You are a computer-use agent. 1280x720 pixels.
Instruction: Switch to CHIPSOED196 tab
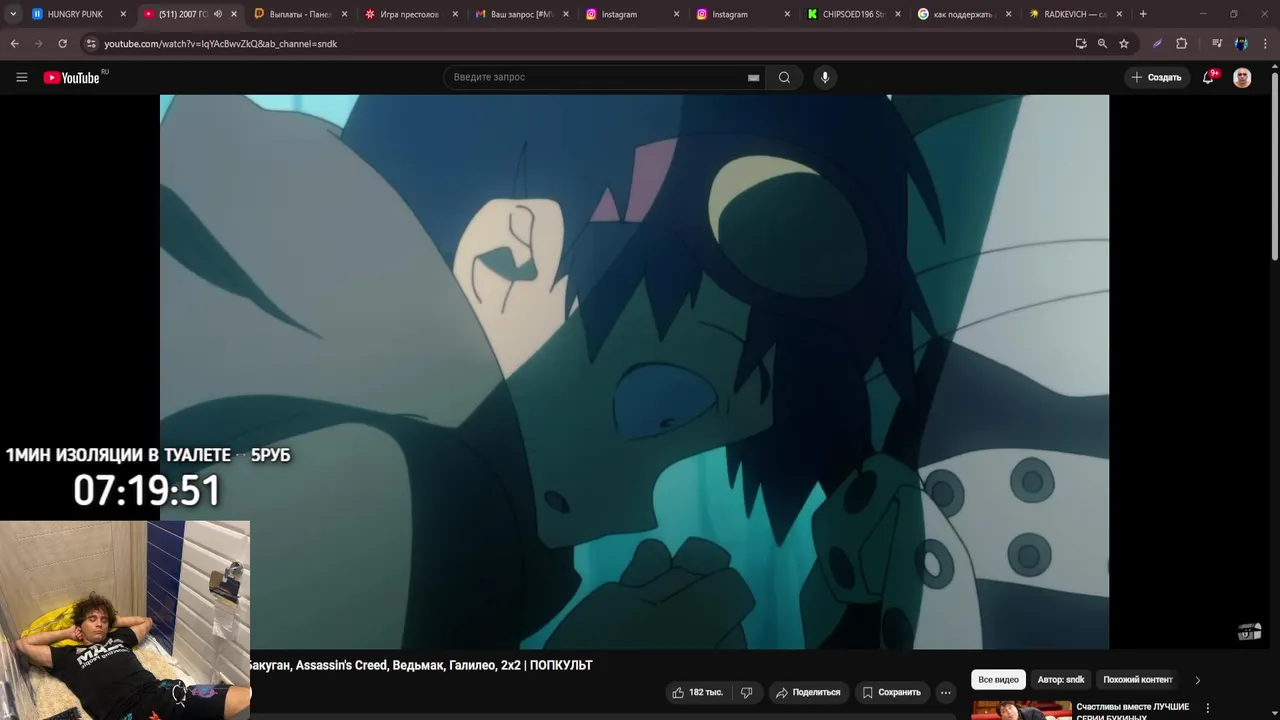pyautogui.click(x=853, y=14)
